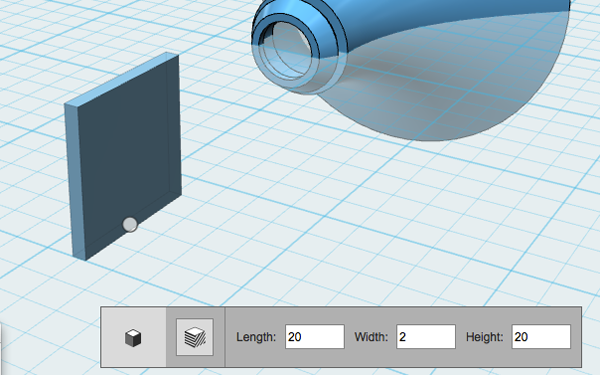Click the Width: label
The height and width of the screenshot is (375, 600).
(371, 337)
